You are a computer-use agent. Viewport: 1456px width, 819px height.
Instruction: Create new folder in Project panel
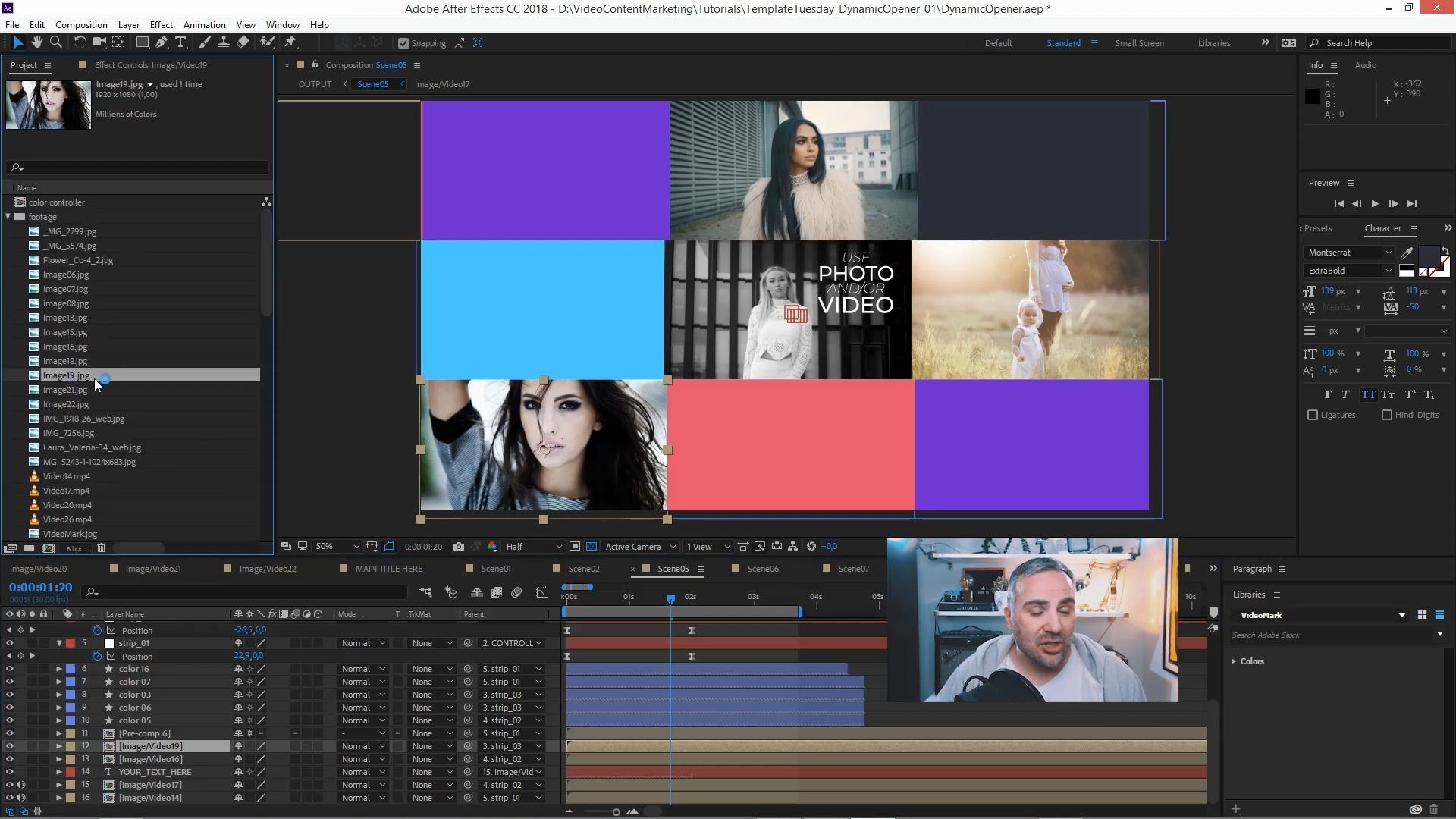[x=29, y=548]
